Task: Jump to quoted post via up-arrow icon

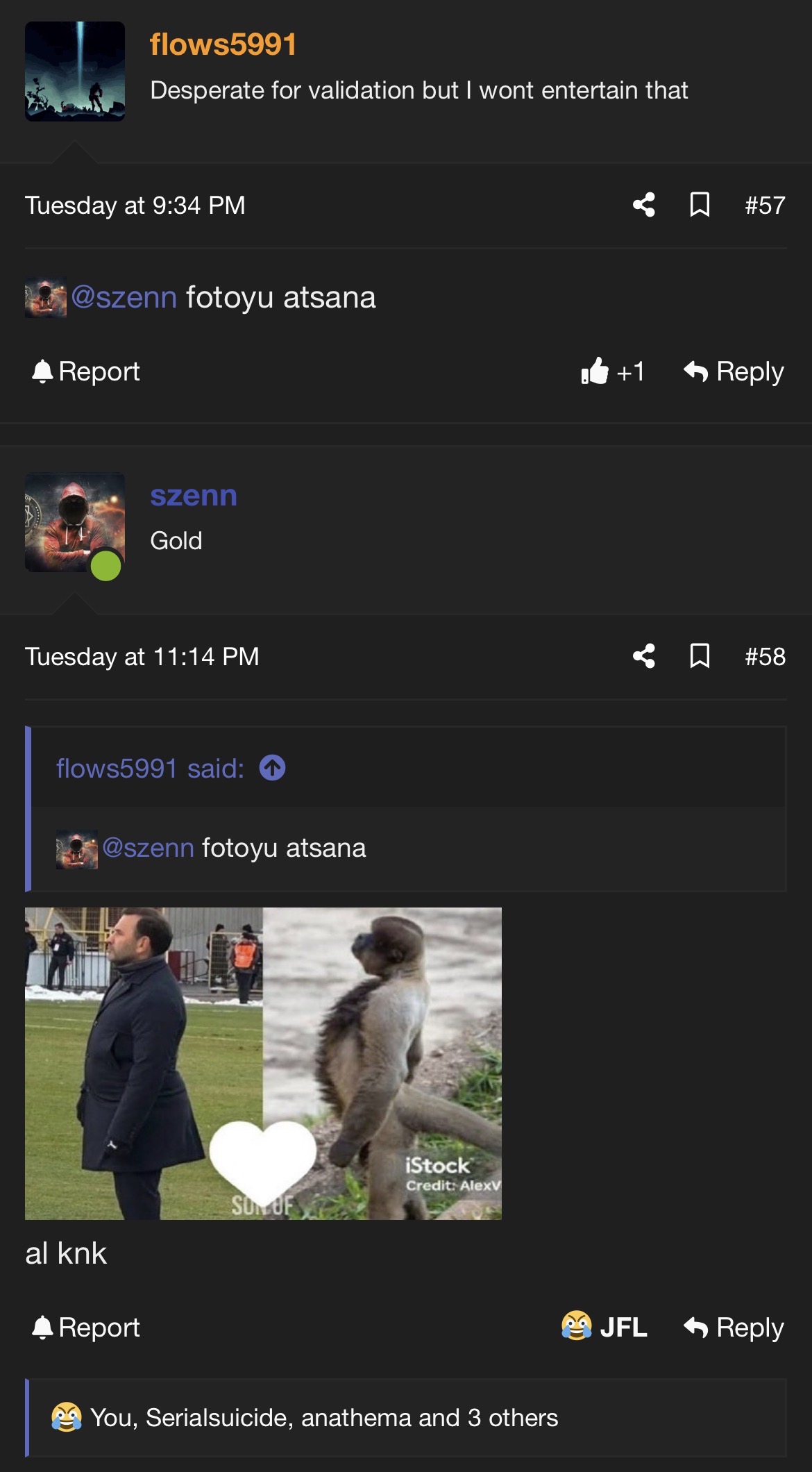Action: [x=272, y=768]
